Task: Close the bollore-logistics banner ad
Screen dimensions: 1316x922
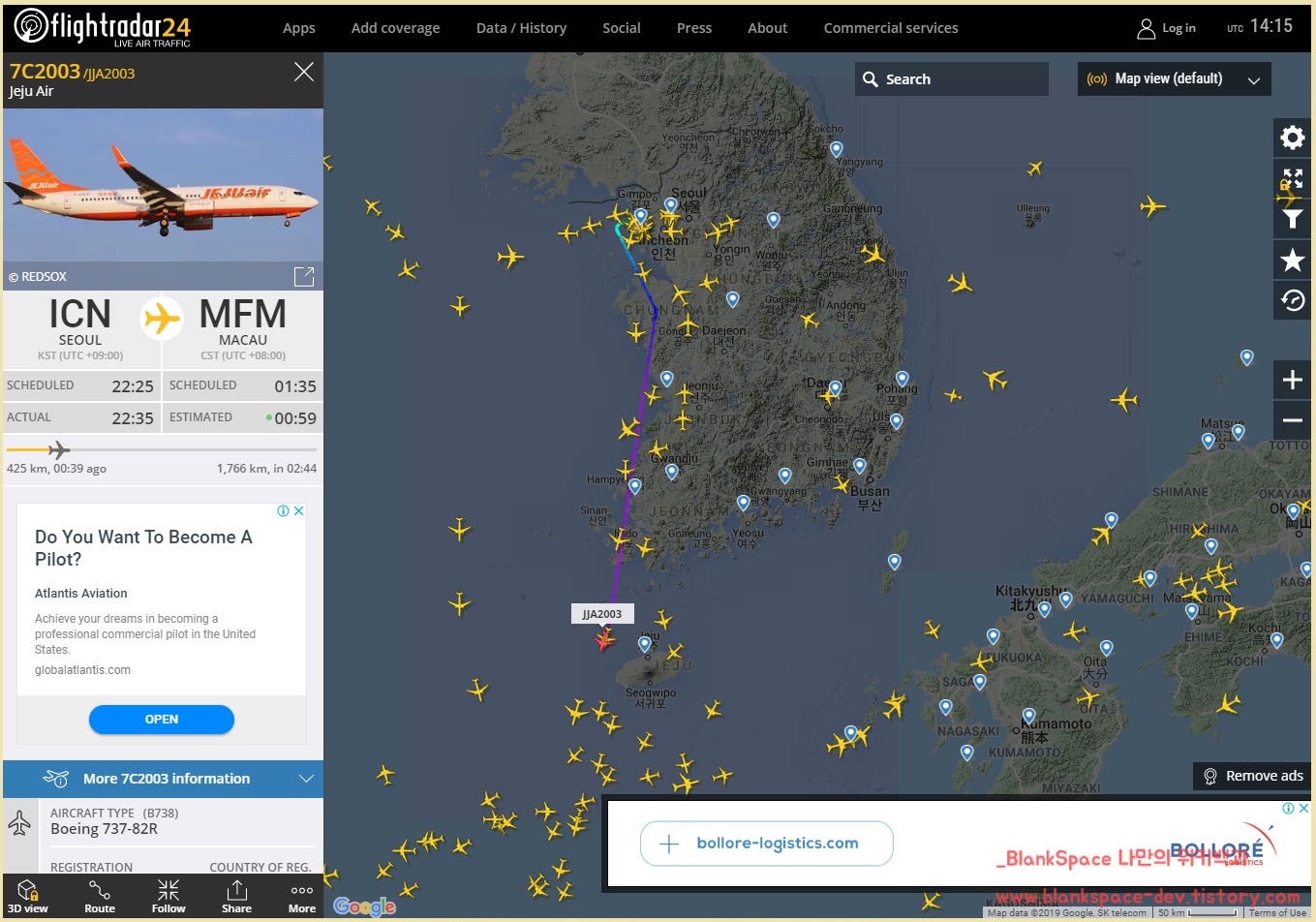Action: (1303, 809)
